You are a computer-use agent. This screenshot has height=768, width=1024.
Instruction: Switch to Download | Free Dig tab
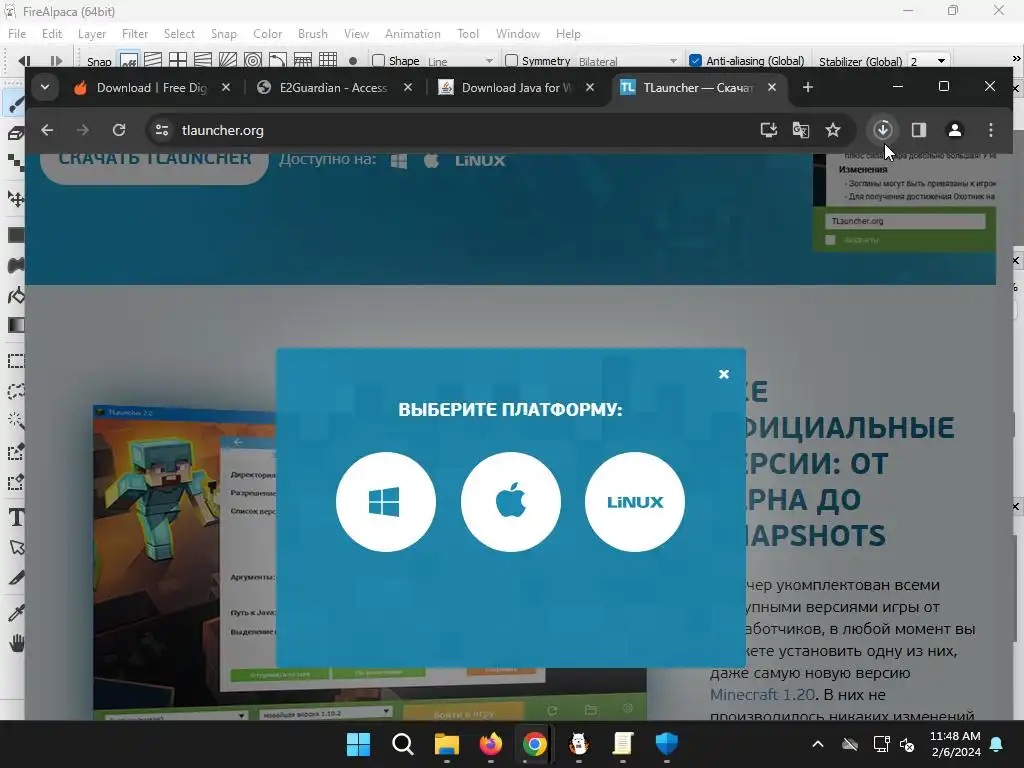coord(151,88)
